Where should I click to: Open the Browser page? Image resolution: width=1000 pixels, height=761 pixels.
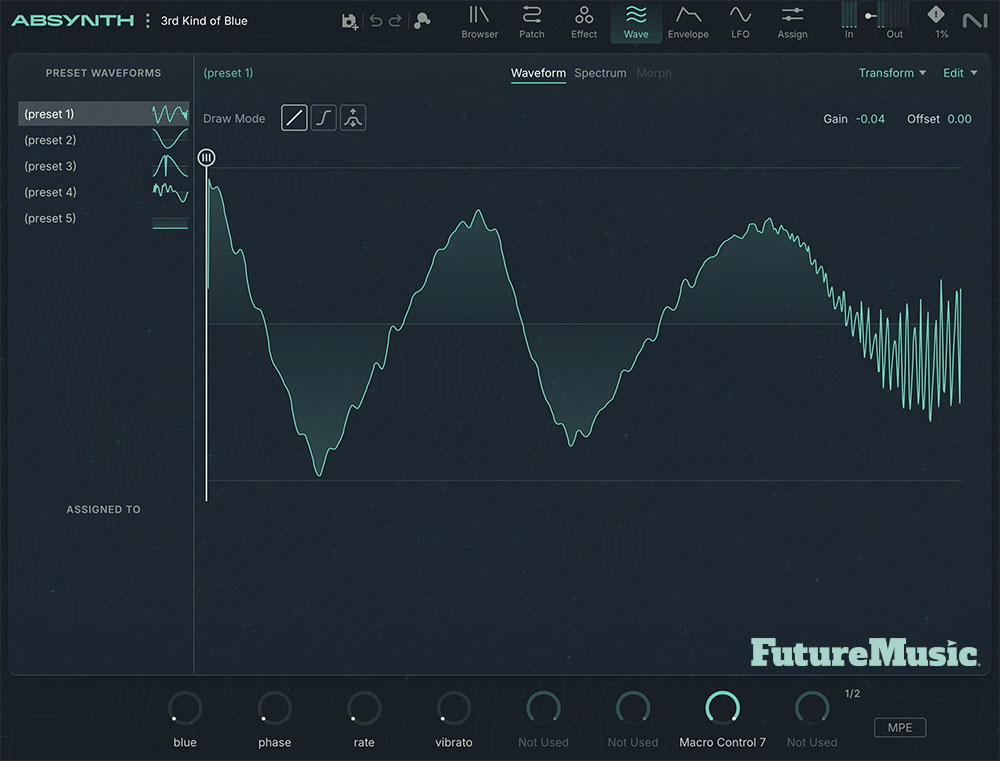point(479,22)
